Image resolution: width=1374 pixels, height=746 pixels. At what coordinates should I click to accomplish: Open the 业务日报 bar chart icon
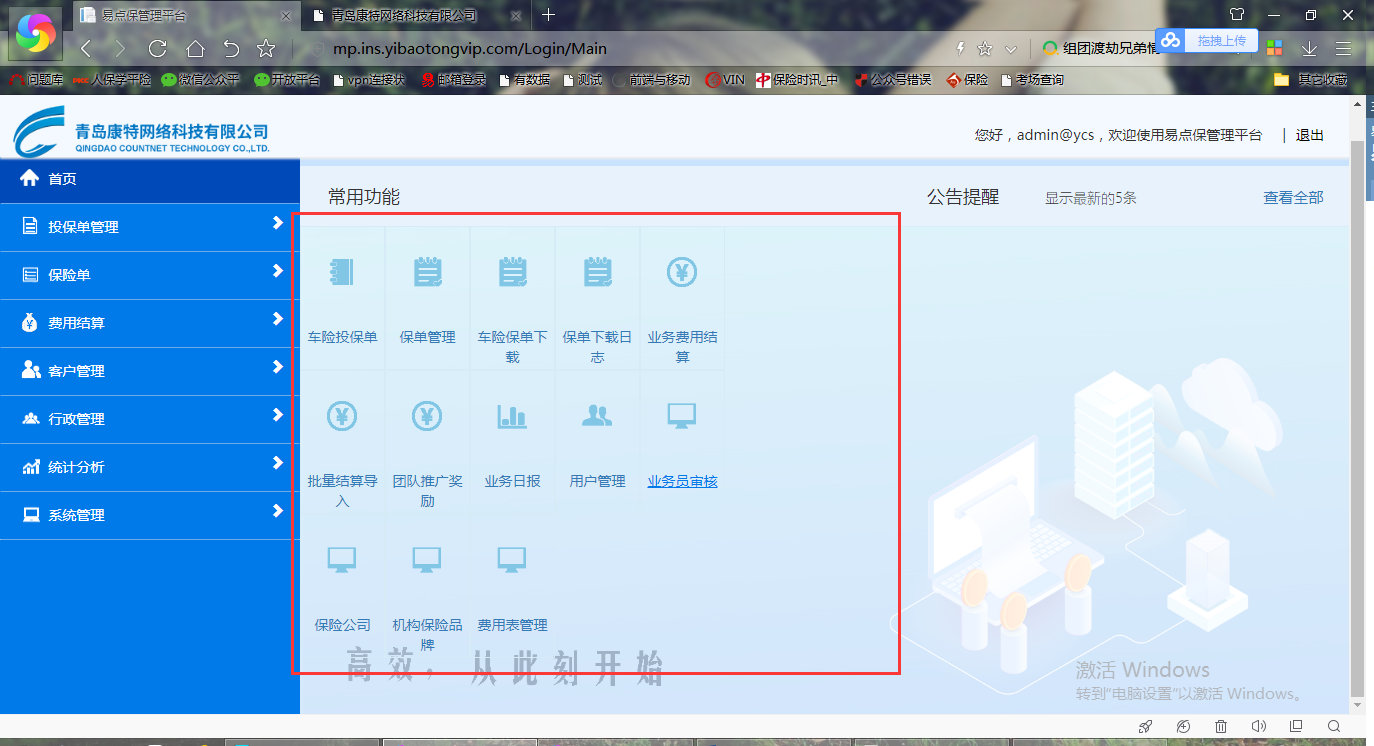pyautogui.click(x=512, y=416)
